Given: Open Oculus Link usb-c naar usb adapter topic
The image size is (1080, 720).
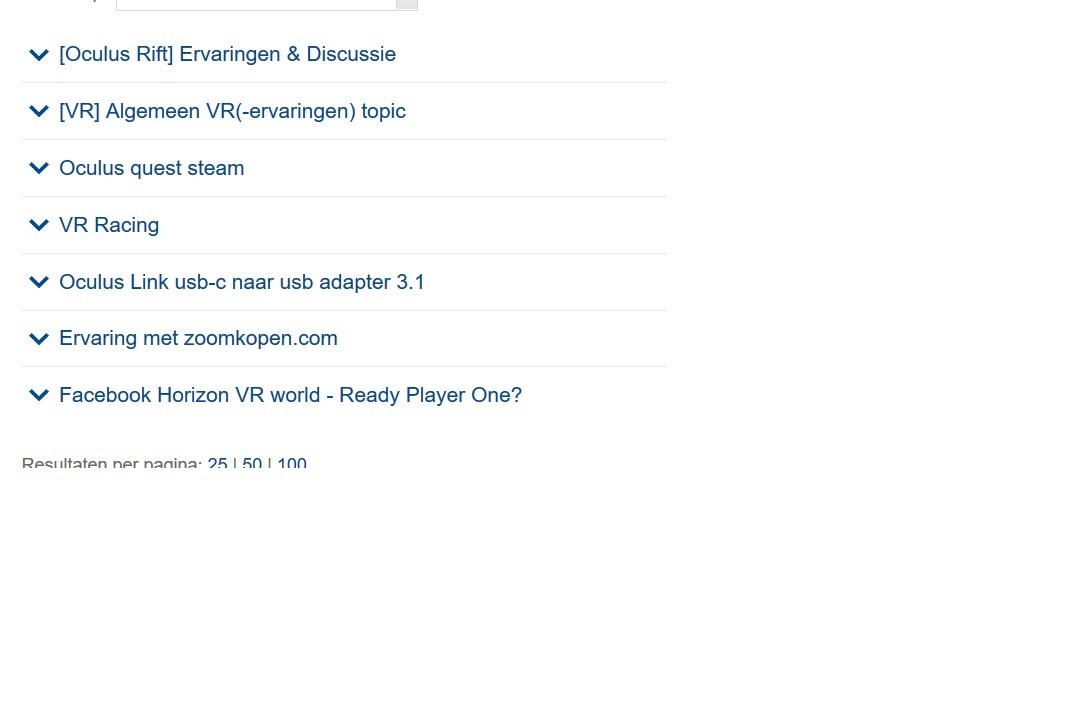Looking at the screenshot, I should click(242, 282).
